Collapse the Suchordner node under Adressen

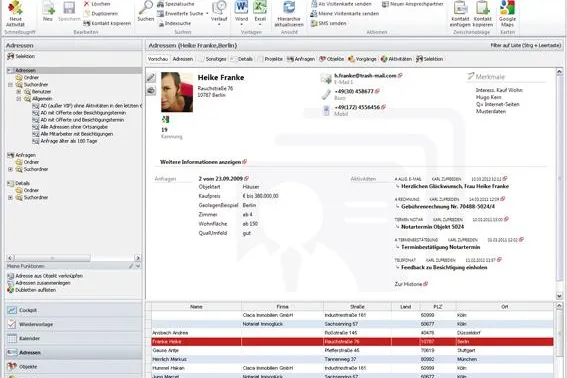10,85
